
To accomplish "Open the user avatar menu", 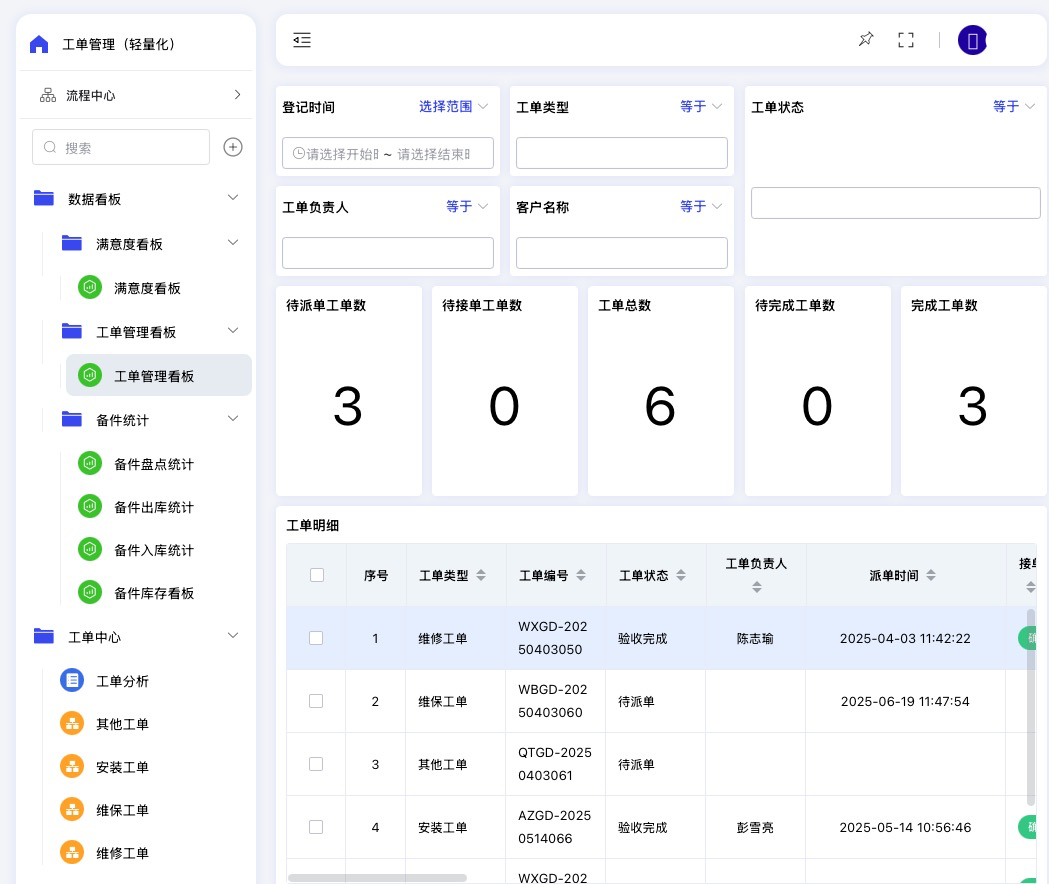I will 972,40.
